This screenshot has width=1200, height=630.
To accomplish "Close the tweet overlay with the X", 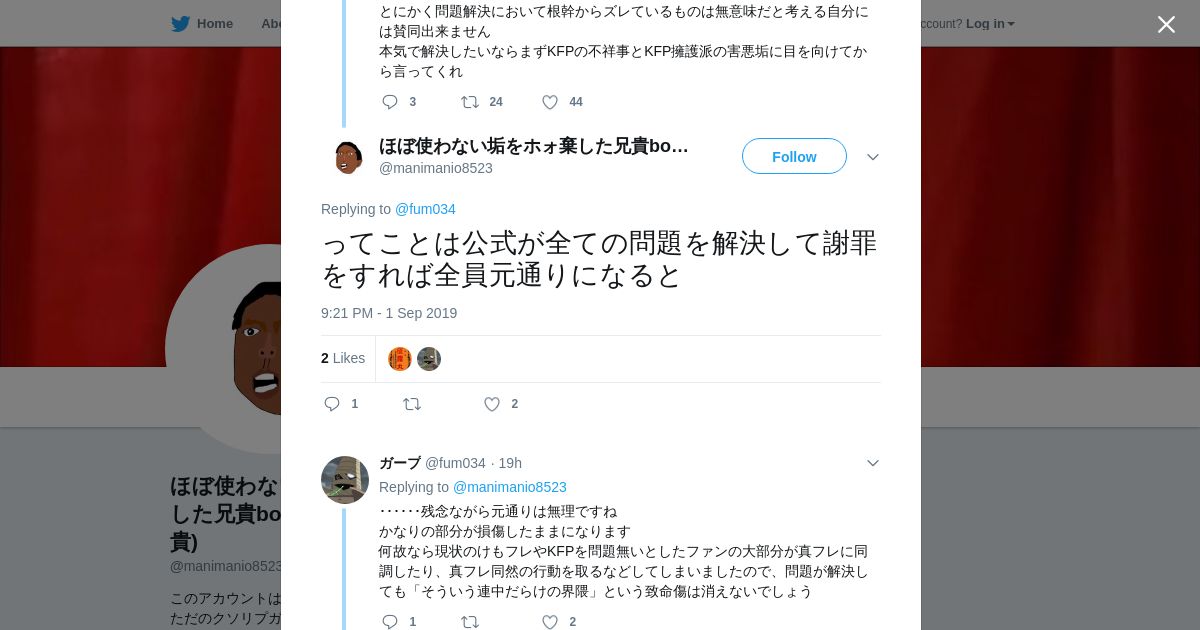I will click(1166, 24).
